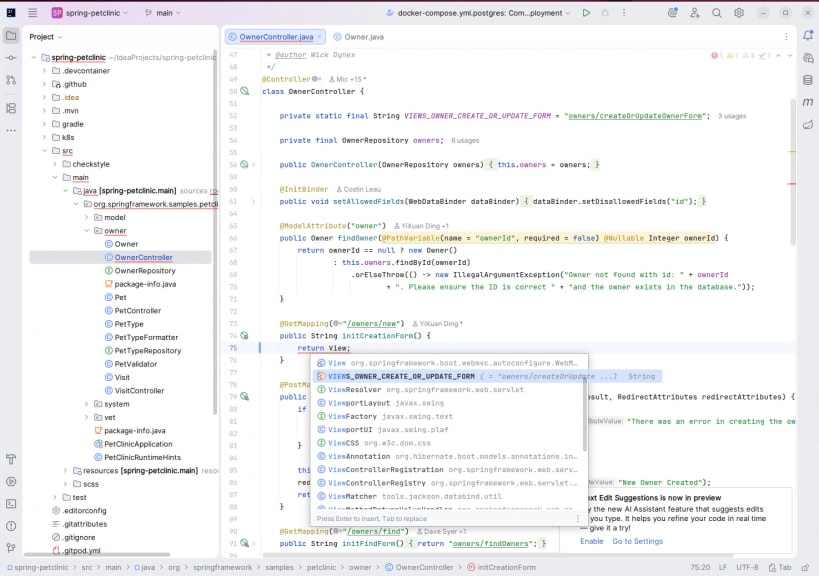Toggle the Project tool window icon
Image resolution: width=819 pixels, height=576 pixels.
[x=11, y=36]
